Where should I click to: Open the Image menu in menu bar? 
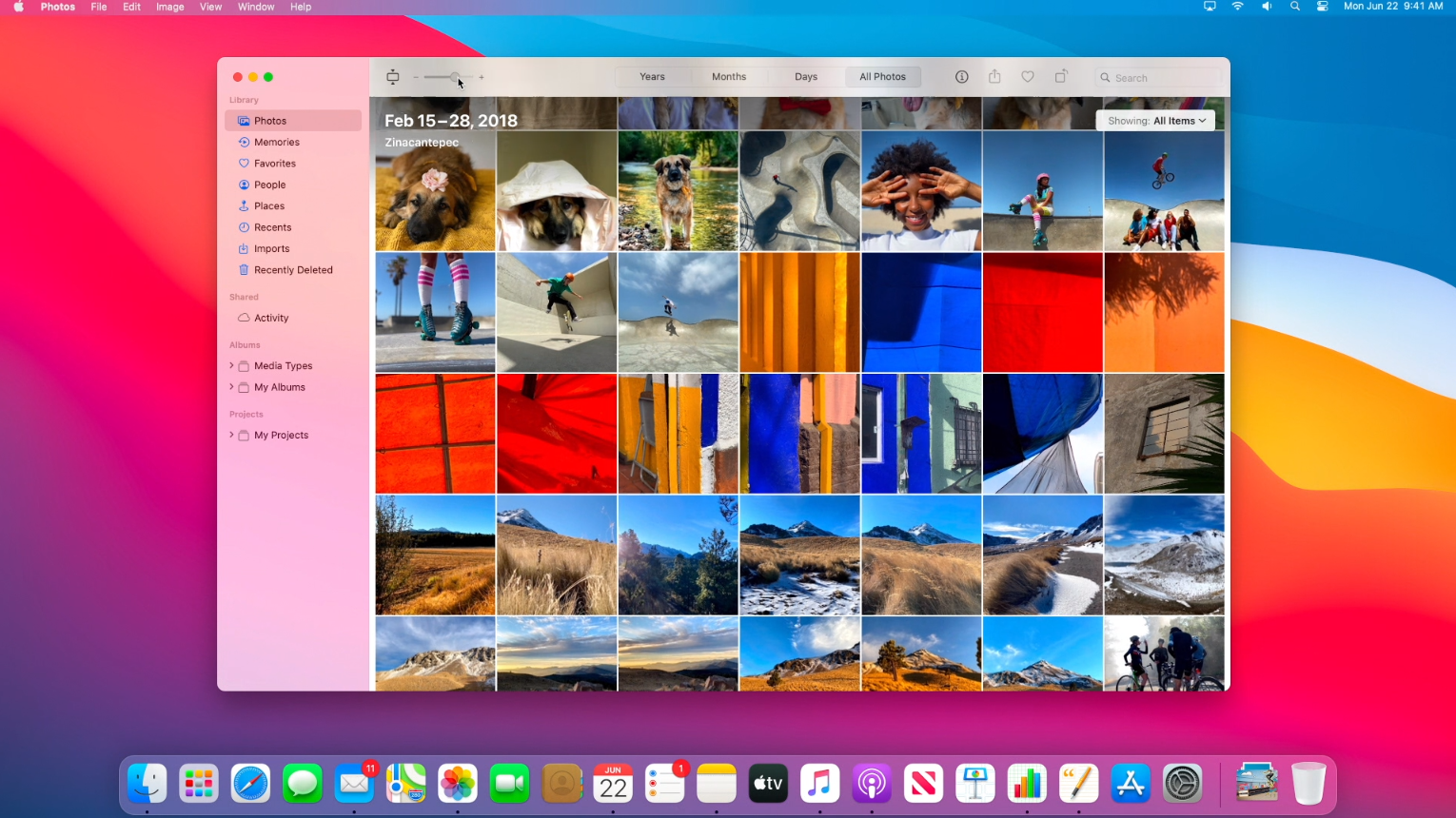(x=170, y=7)
